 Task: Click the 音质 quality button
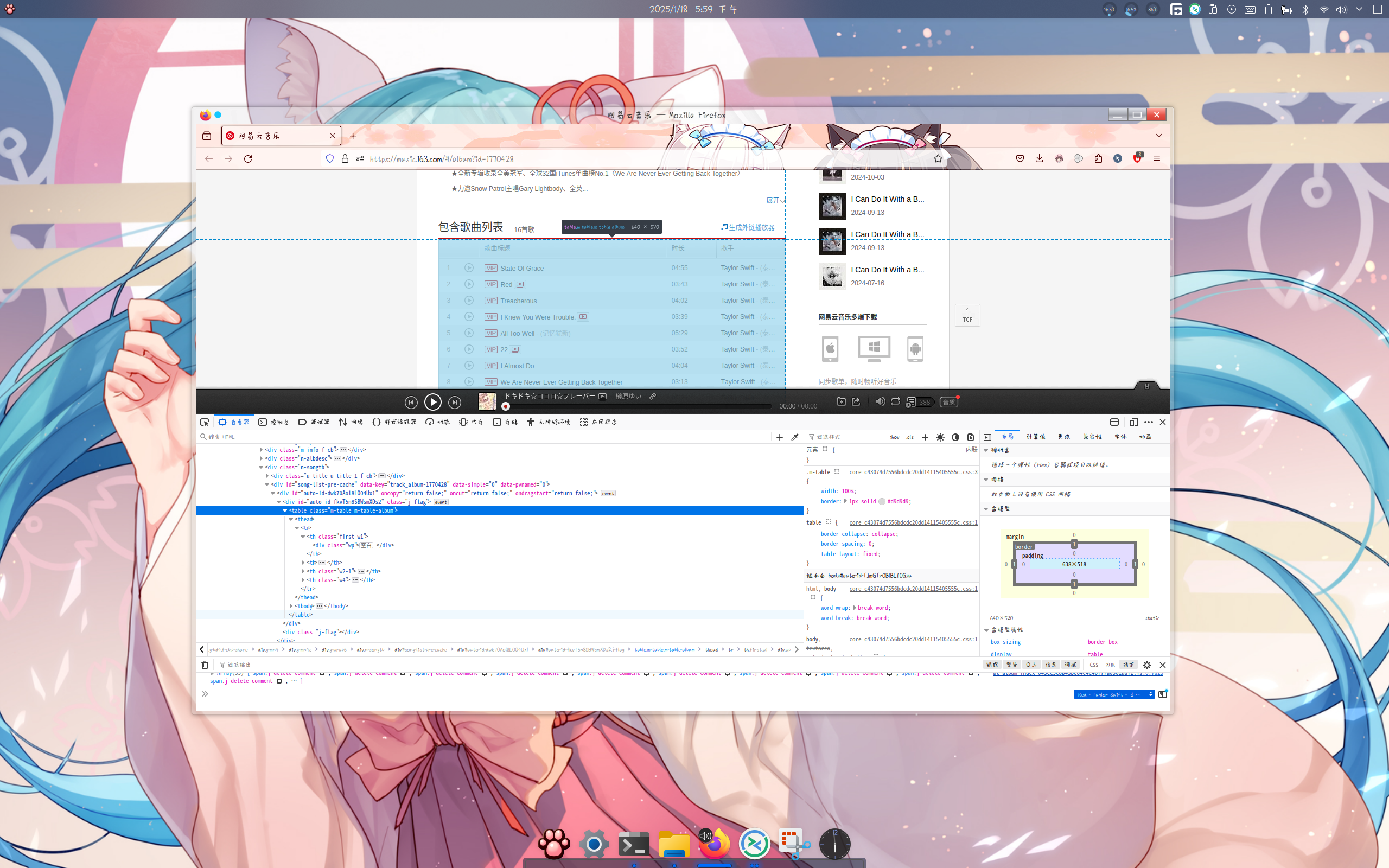pos(949,402)
